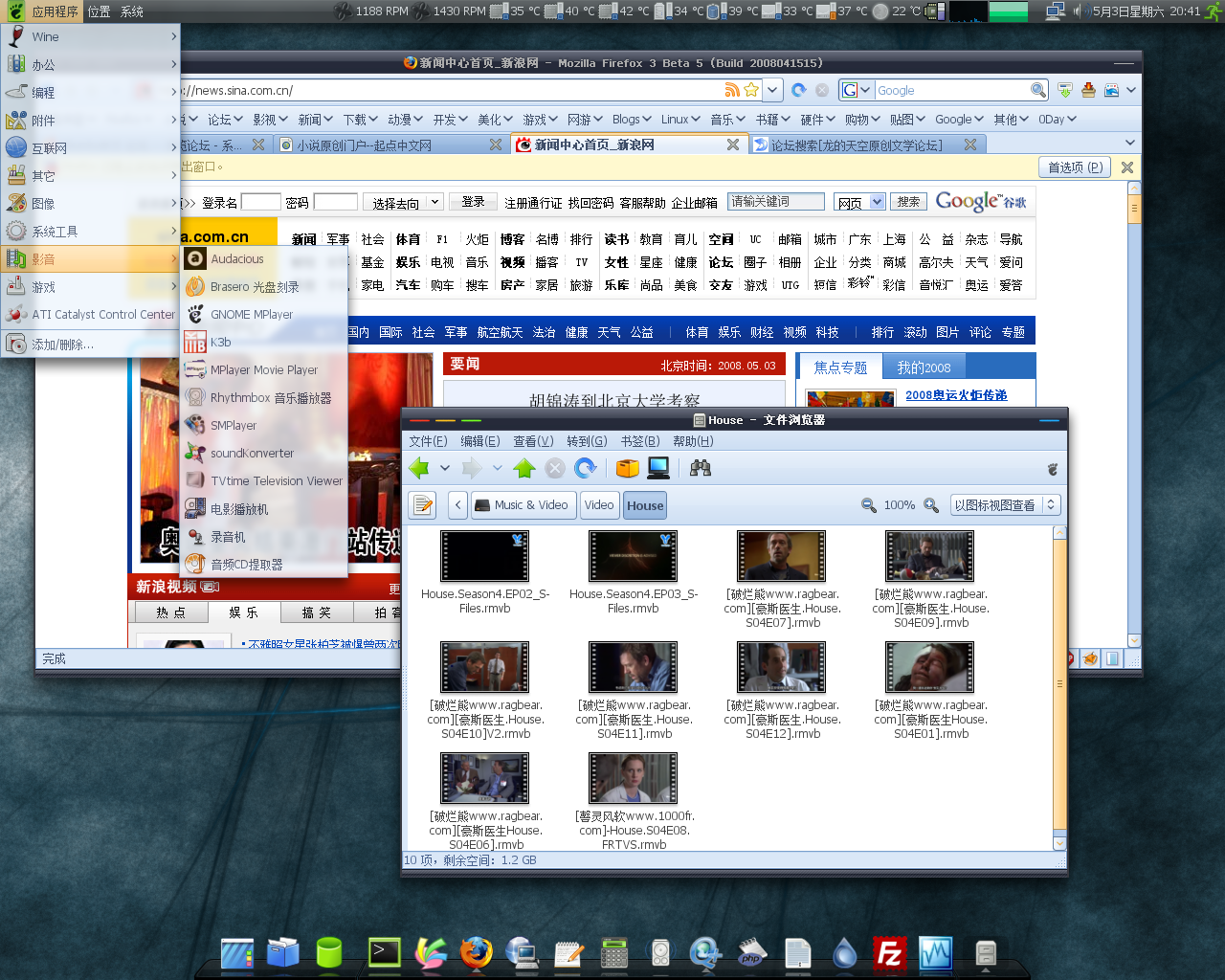The width and height of the screenshot is (1225, 980).
Task: Launch K3b from the multimedia submenu
Action: 264,342
